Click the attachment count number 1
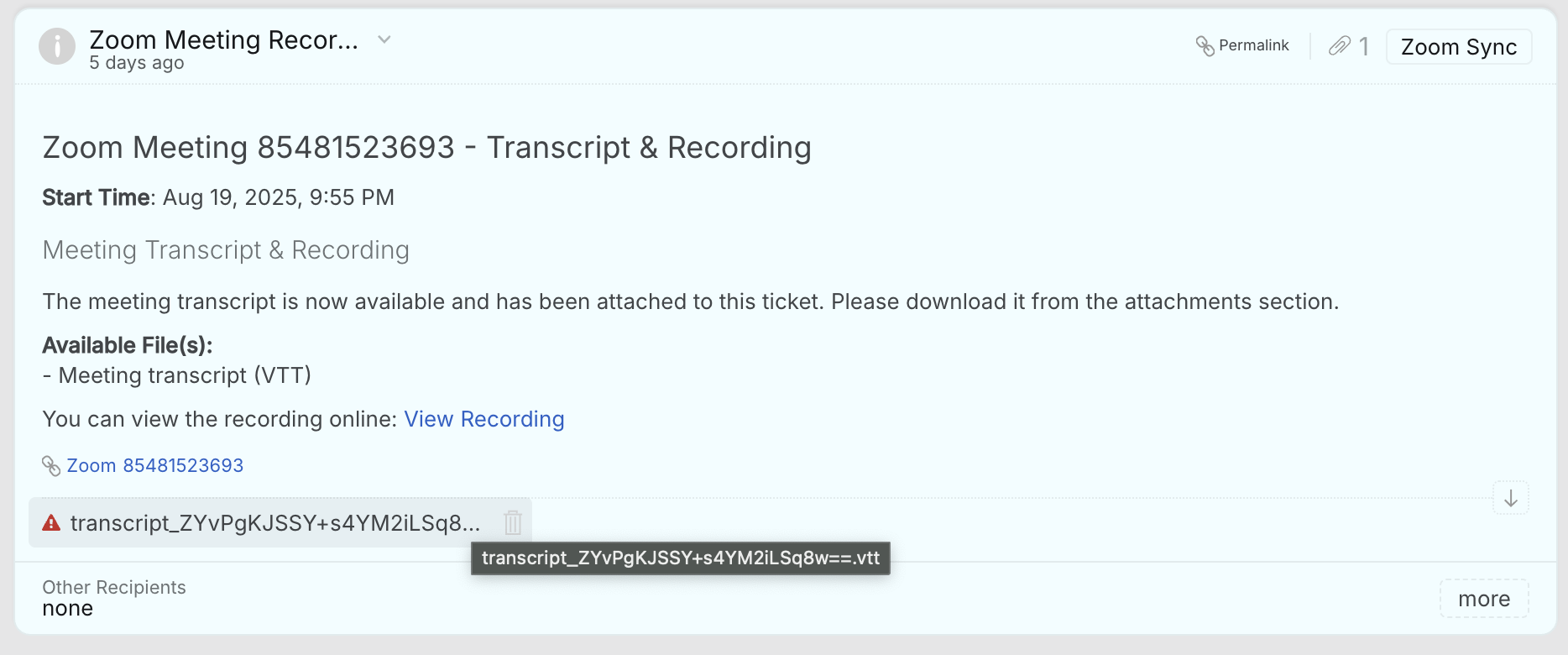 point(1364,46)
